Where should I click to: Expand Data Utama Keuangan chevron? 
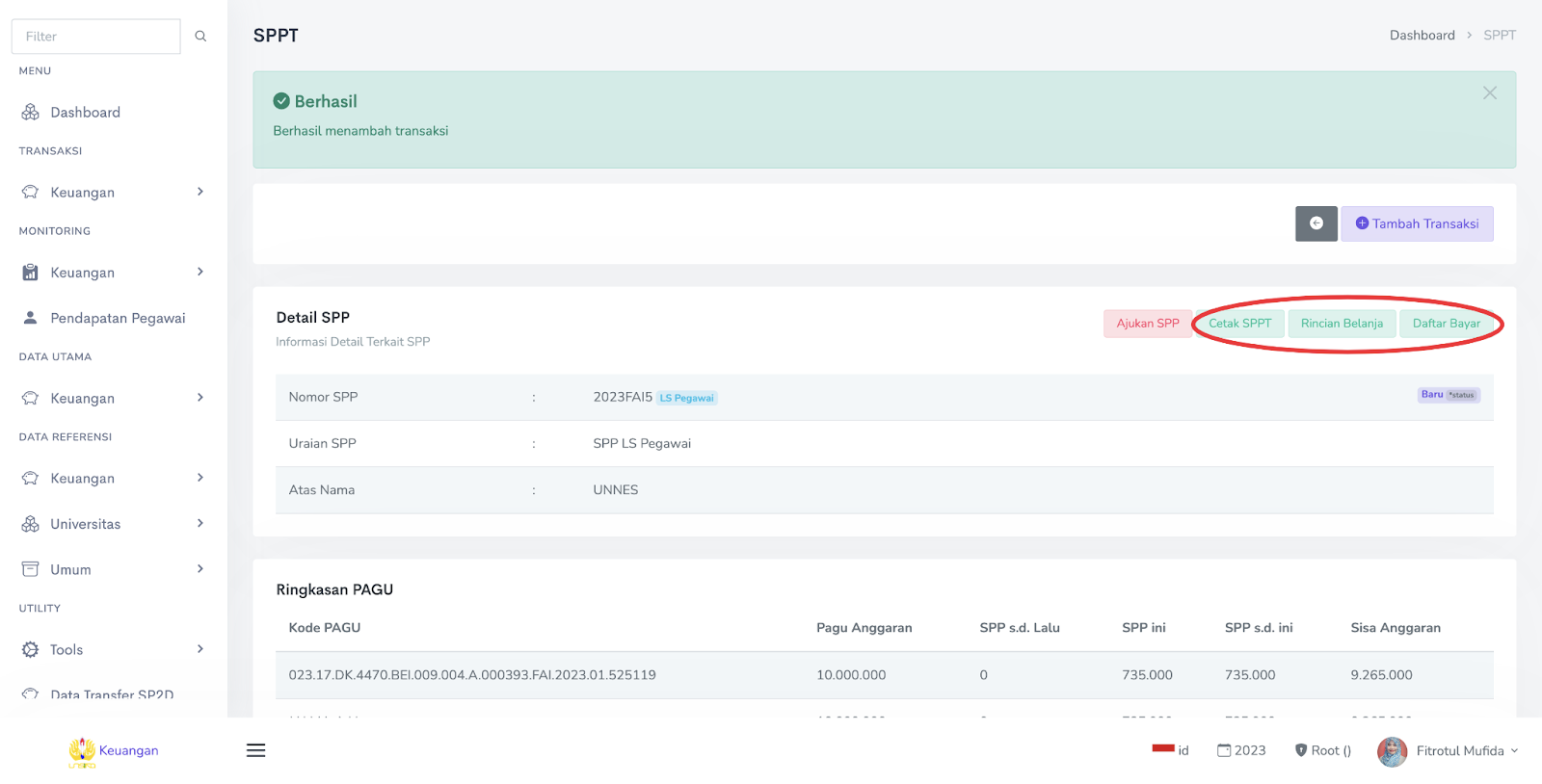200,398
